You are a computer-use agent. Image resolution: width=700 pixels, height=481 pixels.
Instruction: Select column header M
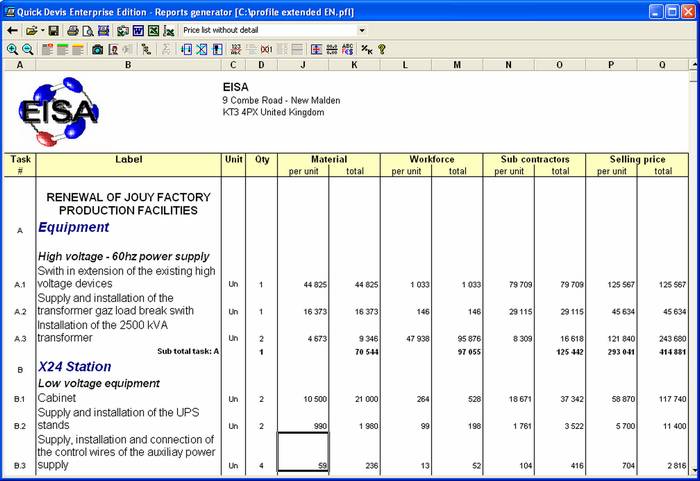pos(457,65)
